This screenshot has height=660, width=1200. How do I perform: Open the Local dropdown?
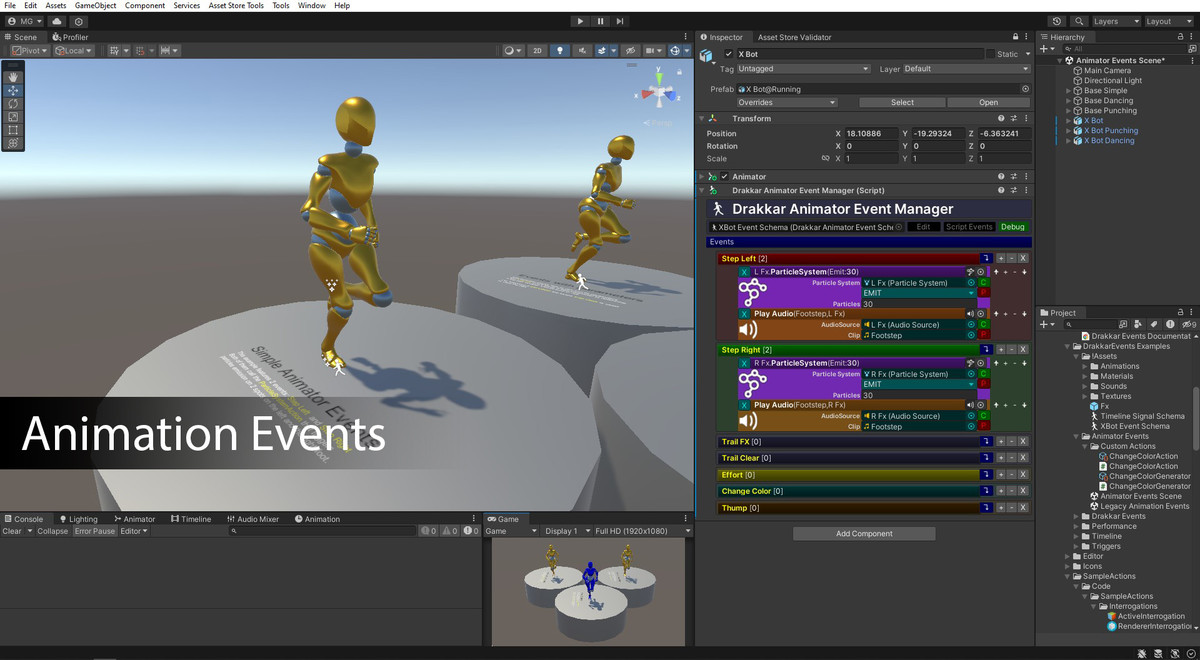74,50
